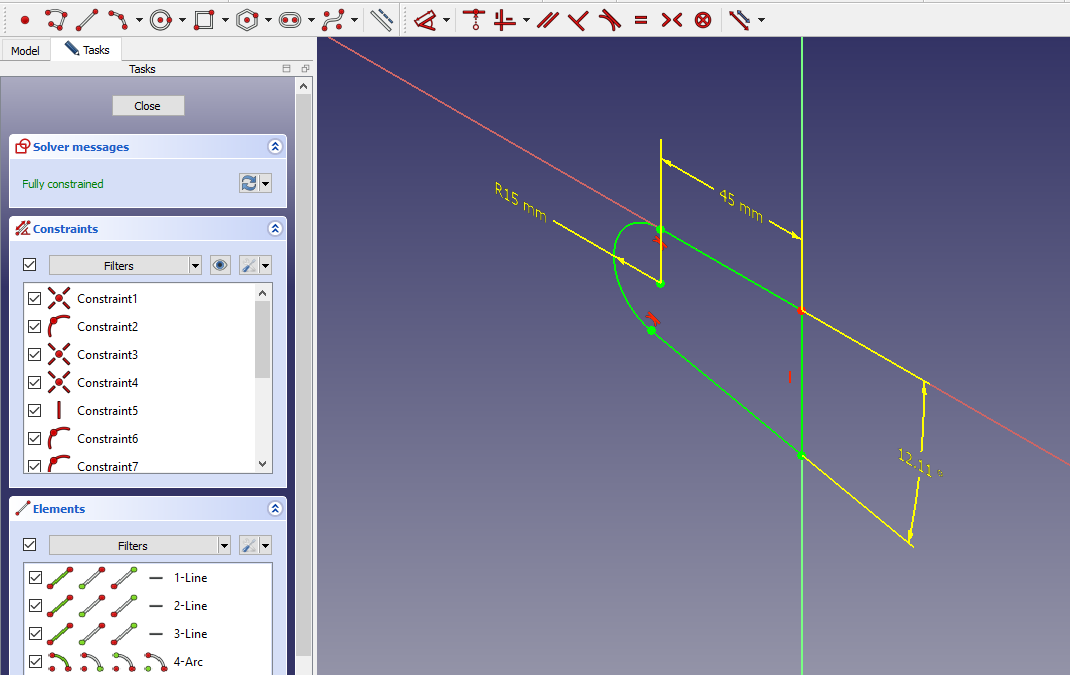Apply the Parallel constraint
1070x675 pixels.
[546, 19]
